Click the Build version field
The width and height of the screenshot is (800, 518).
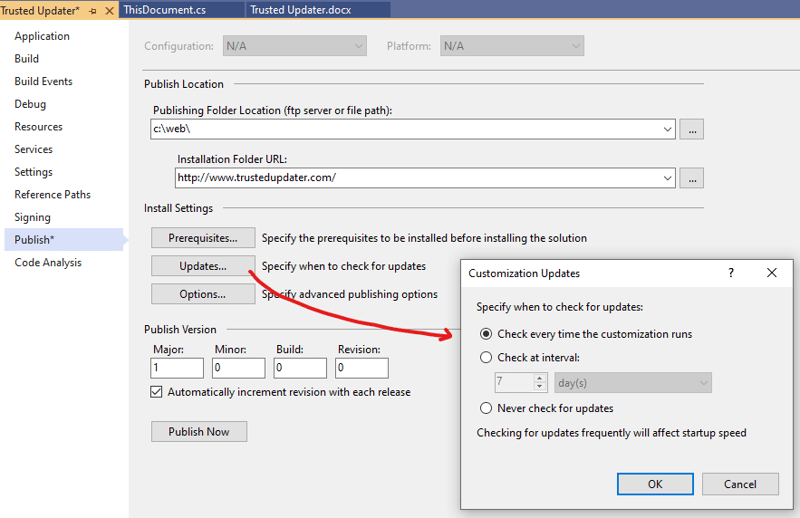(x=300, y=368)
